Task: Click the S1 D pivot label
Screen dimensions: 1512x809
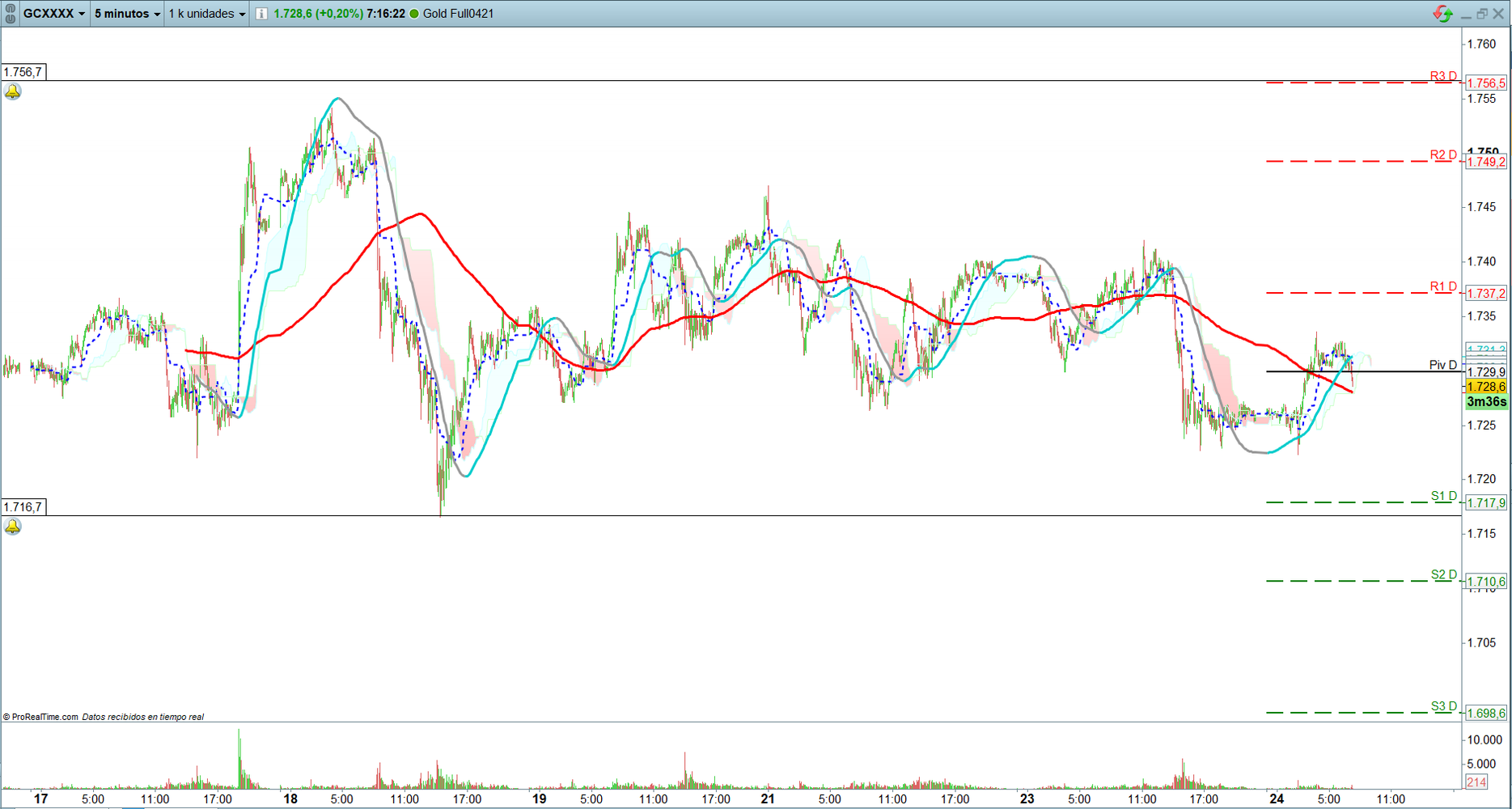Action: pyautogui.click(x=1444, y=496)
